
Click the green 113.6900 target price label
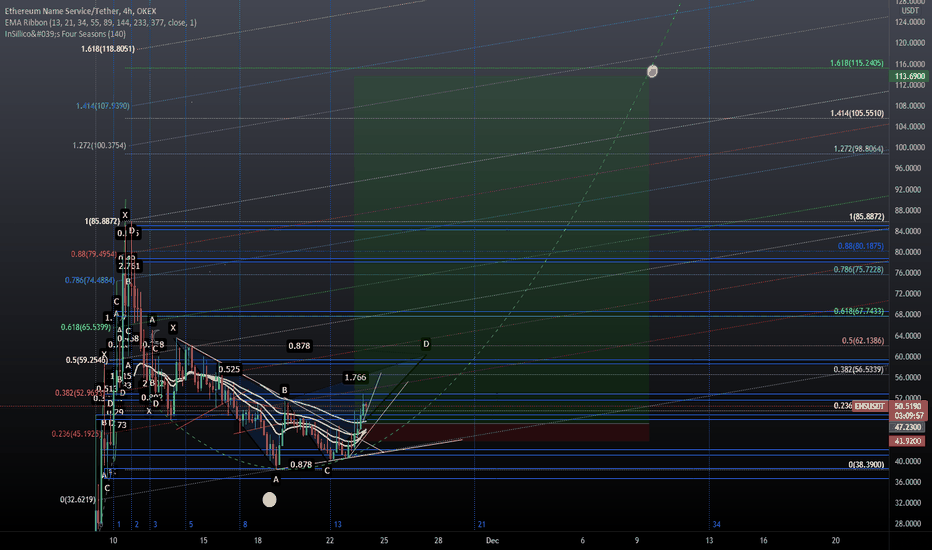909,76
